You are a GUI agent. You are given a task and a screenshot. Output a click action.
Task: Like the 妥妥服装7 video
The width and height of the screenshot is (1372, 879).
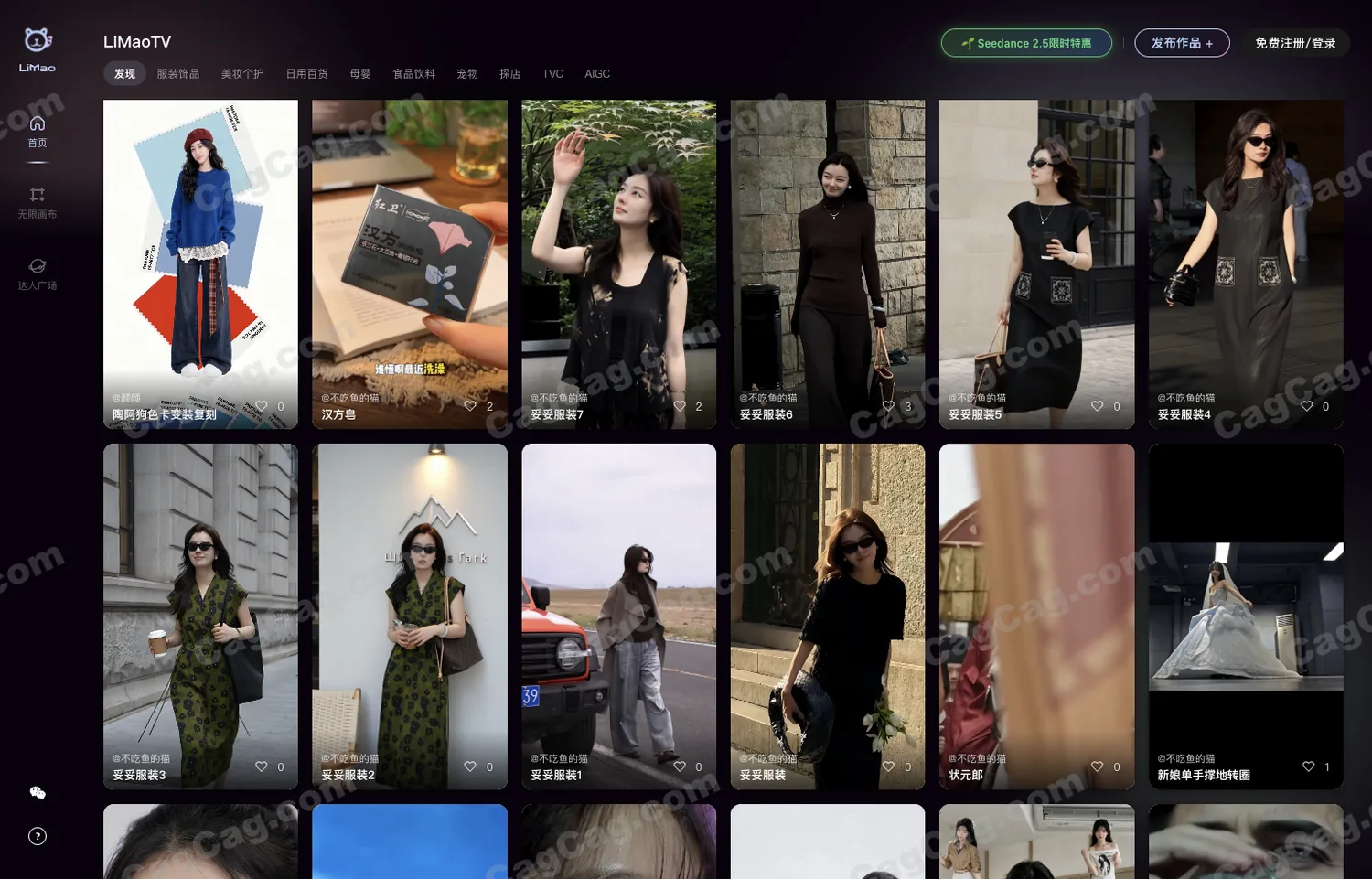[680, 406]
